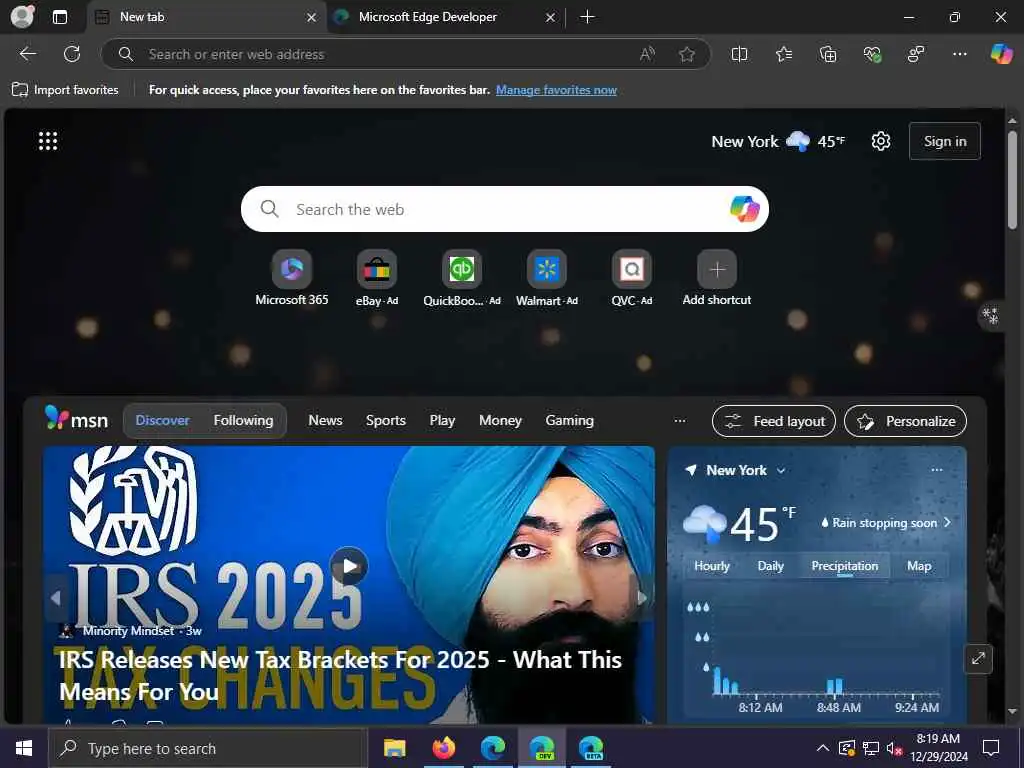The image size is (1024, 768).
Task: Open the apps grid launcher icon
Action: click(x=48, y=141)
